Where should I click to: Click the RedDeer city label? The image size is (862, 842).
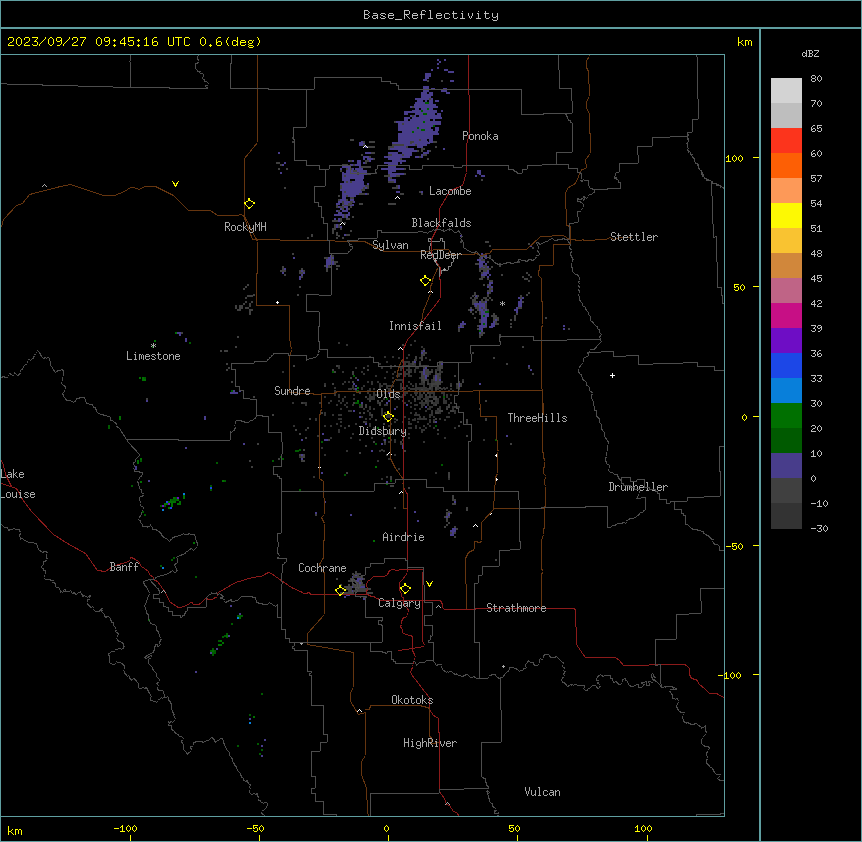click(440, 255)
